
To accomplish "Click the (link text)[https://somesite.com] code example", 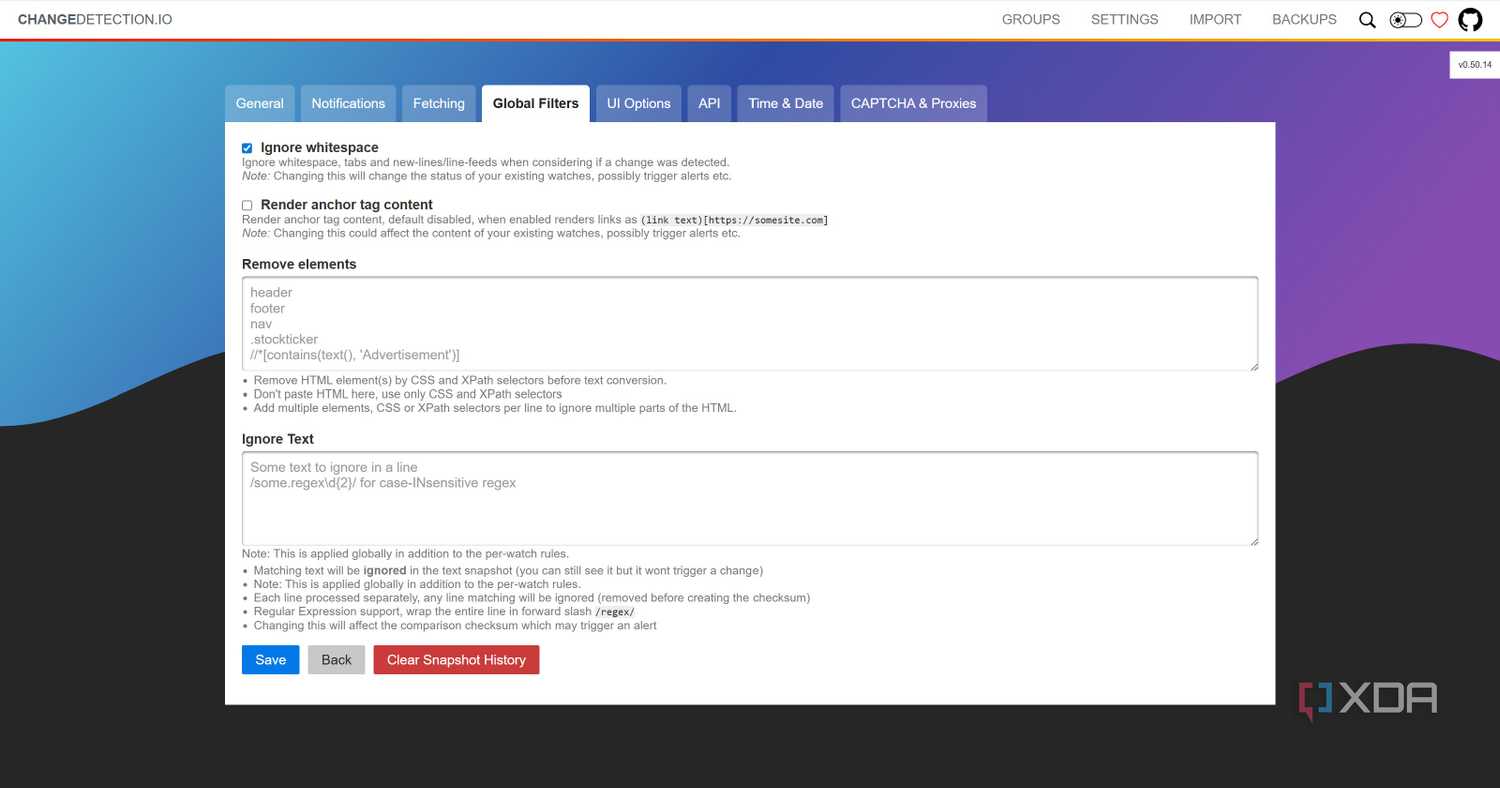I will tap(734, 220).
